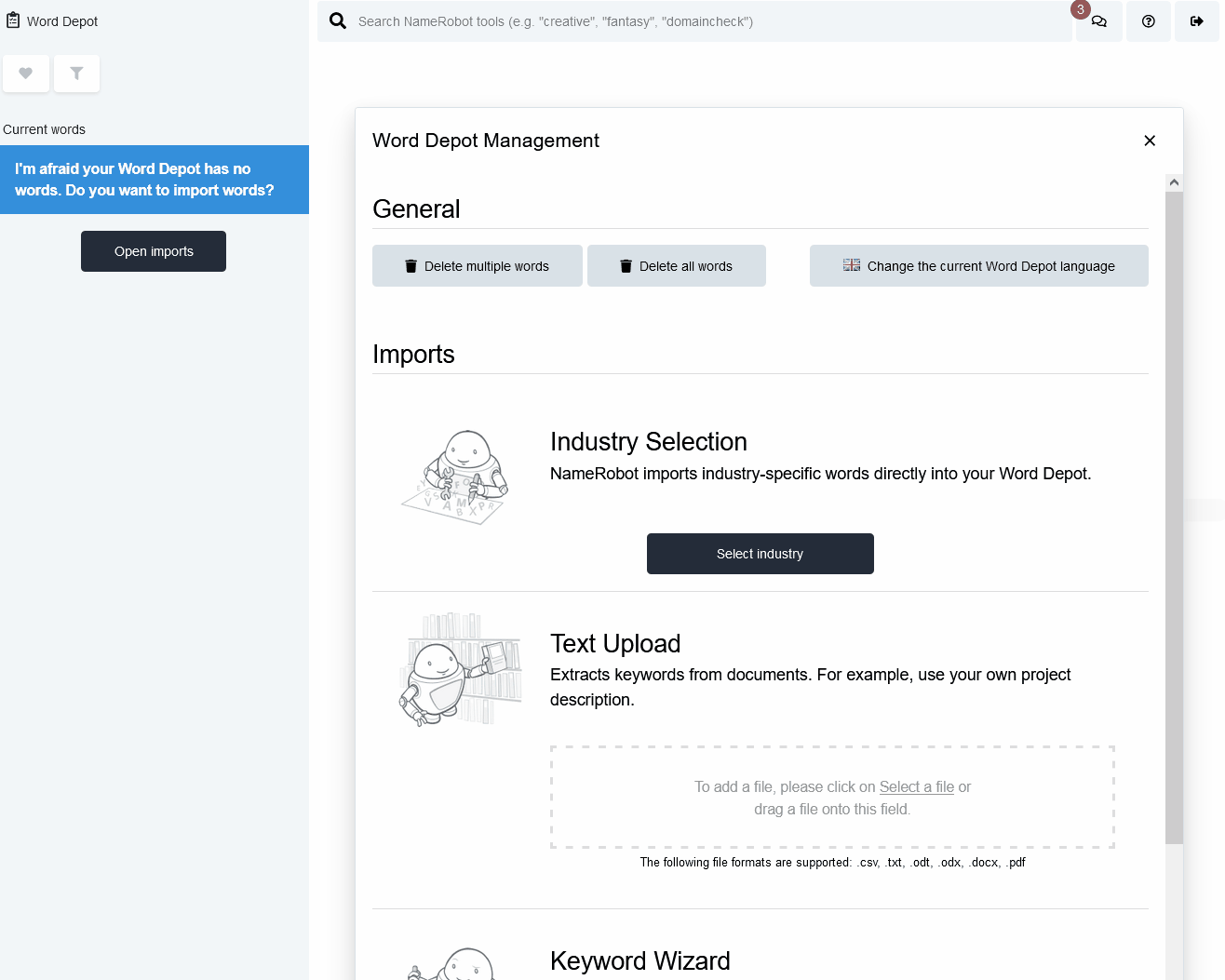Click the magnifying glass search icon
The width and height of the screenshot is (1225, 980).
(x=338, y=20)
